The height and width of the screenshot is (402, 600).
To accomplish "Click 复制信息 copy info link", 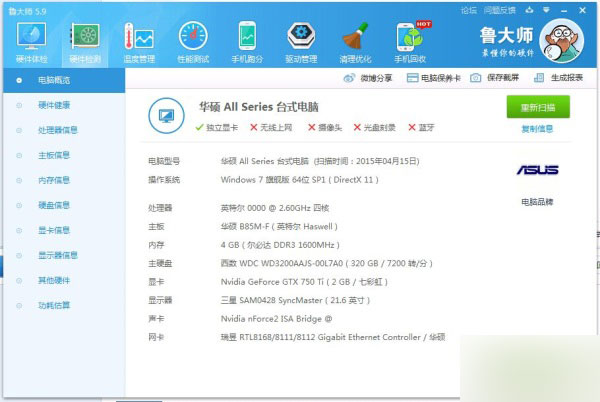I will (537, 129).
